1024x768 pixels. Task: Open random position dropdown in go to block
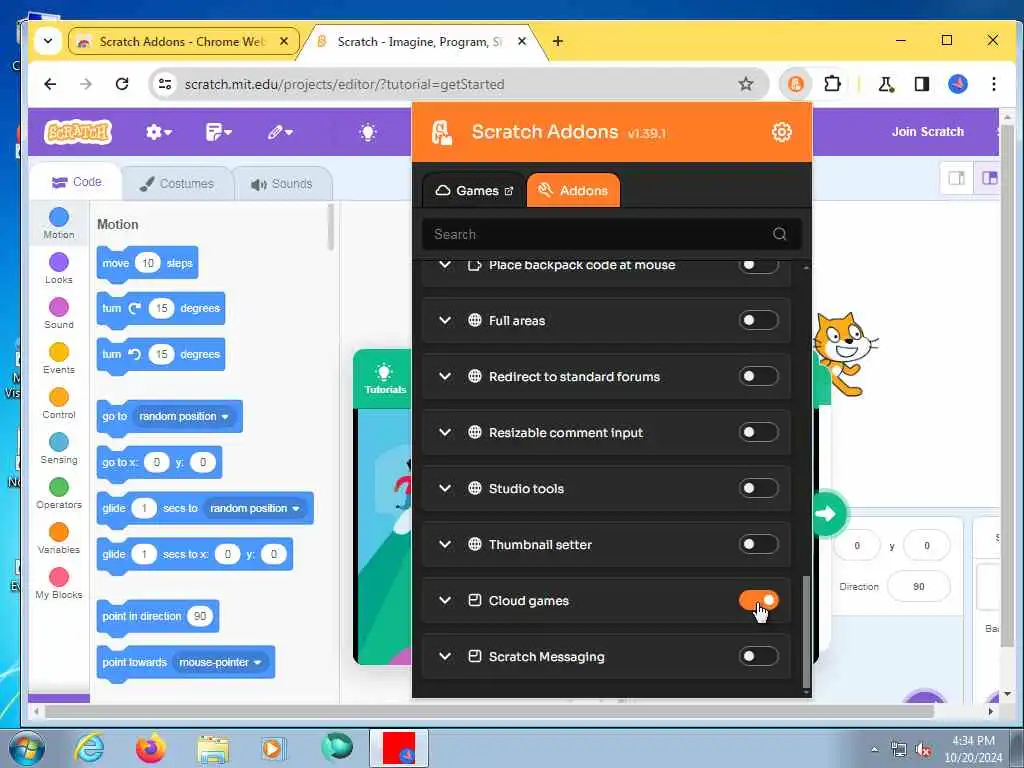pyautogui.click(x=184, y=416)
